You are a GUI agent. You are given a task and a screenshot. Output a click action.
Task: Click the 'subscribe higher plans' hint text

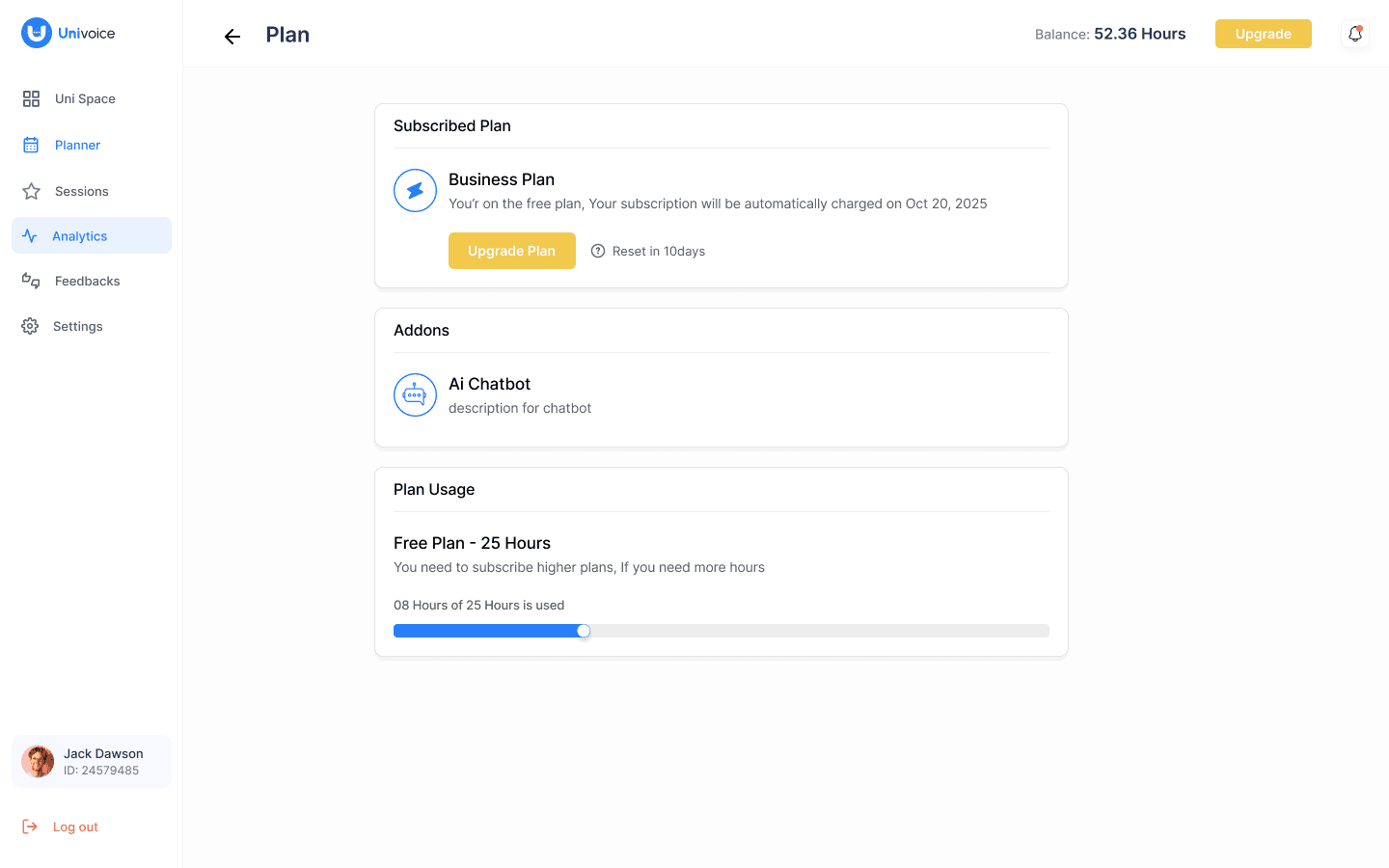coord(579,567)
